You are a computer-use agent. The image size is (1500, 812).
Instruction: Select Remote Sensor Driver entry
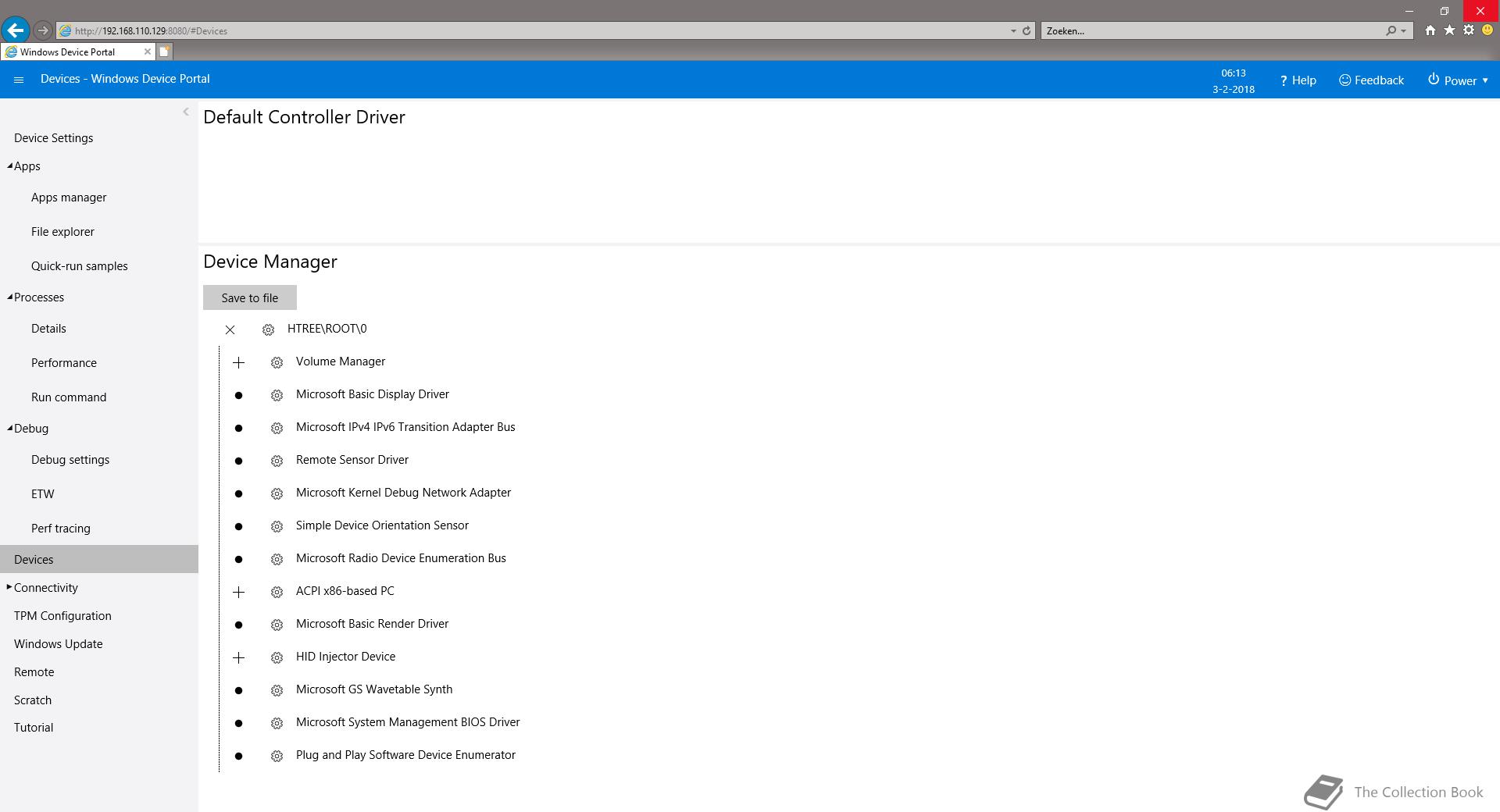tap(352, 460)
